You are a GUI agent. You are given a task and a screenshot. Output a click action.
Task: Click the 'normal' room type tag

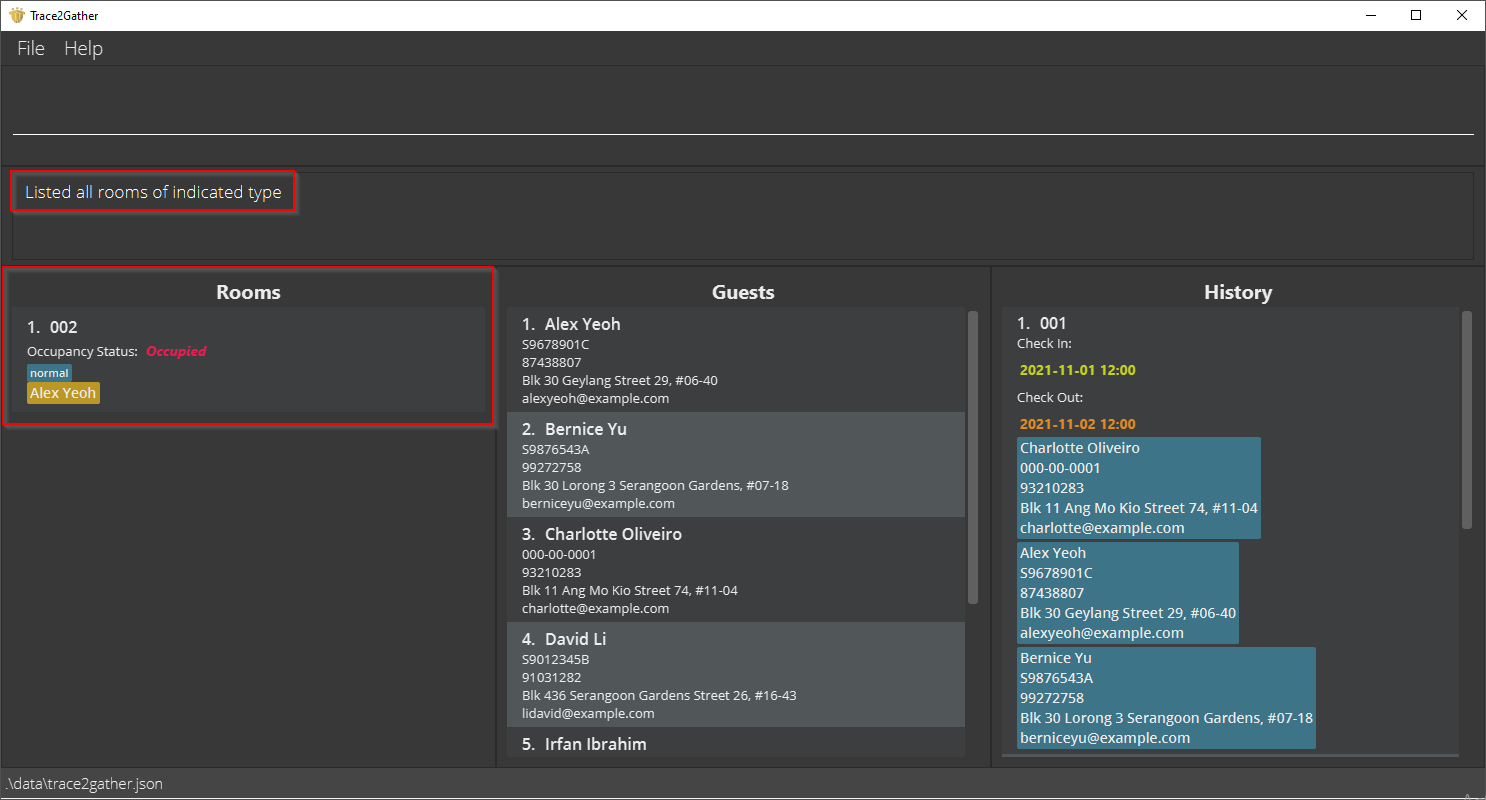pos(49,373)
